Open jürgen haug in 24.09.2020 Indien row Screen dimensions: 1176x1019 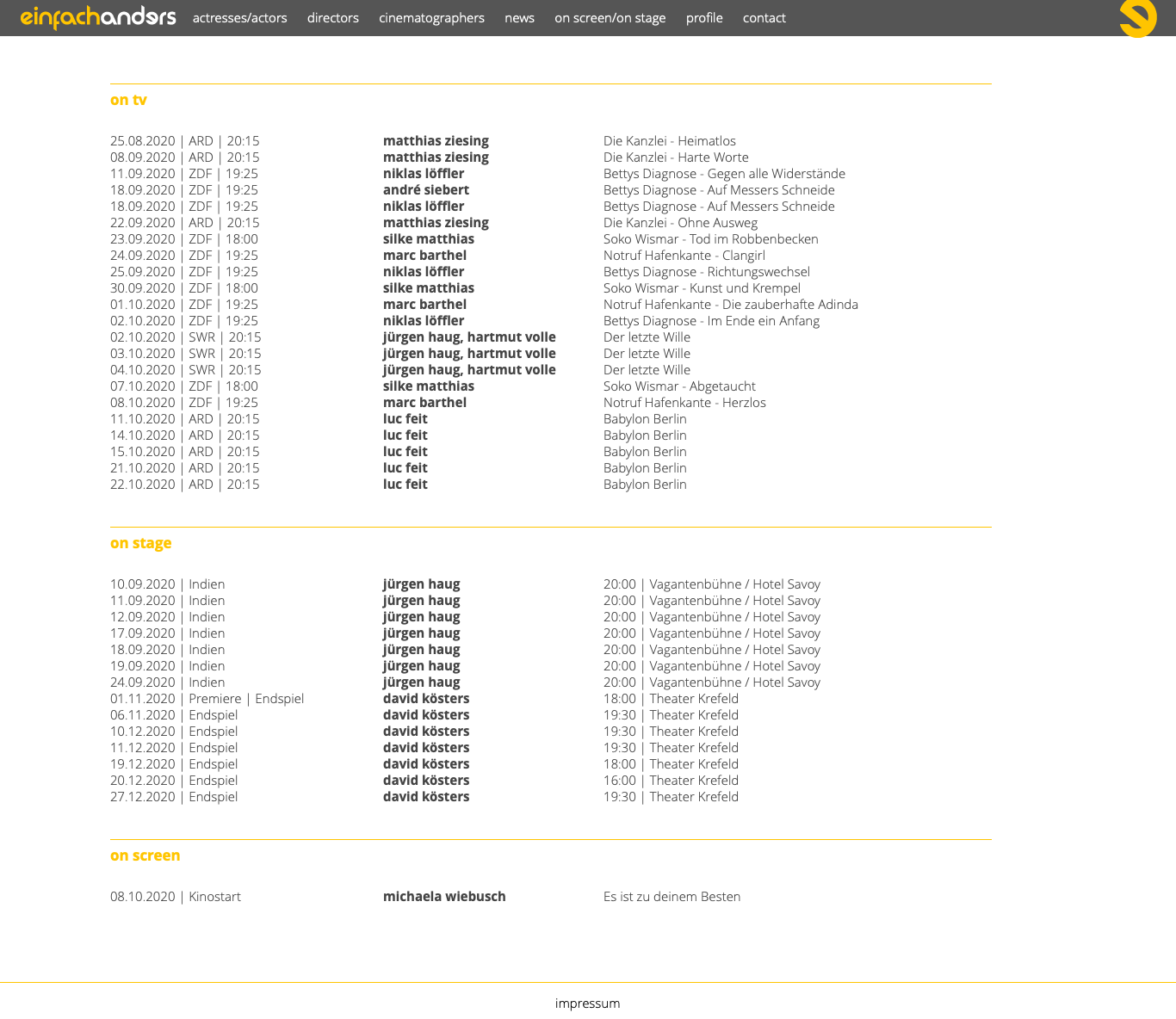422,682
